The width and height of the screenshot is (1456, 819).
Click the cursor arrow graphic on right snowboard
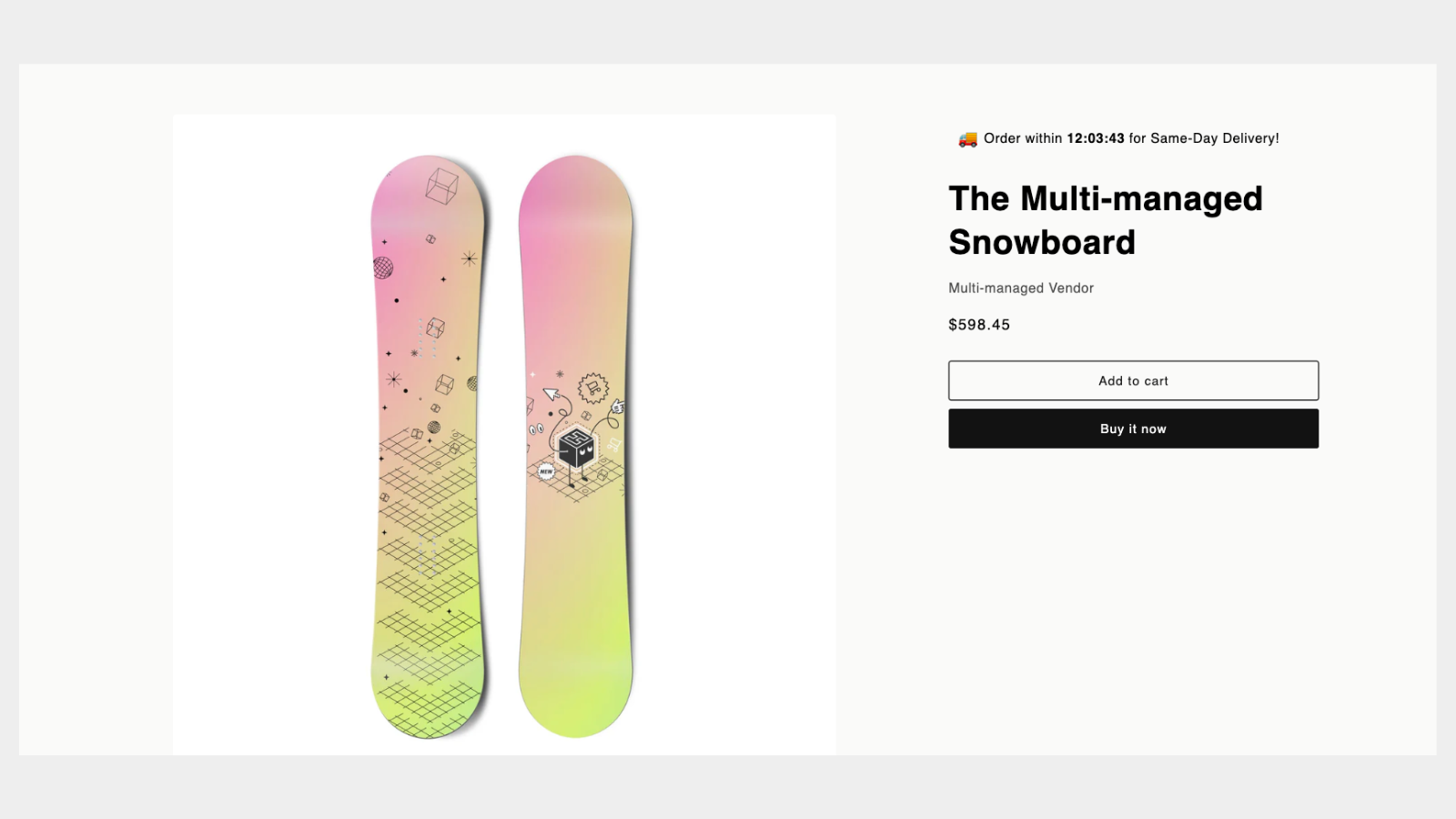point(551,393)
